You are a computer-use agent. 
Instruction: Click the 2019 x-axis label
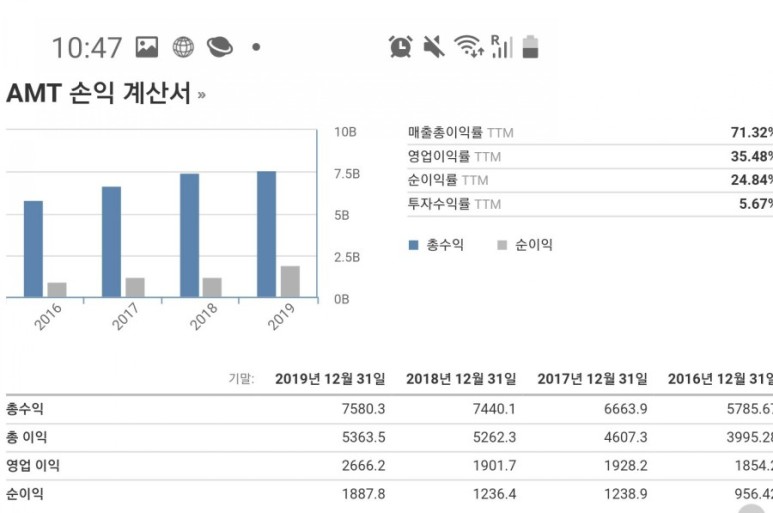click(x=281, y=316)
